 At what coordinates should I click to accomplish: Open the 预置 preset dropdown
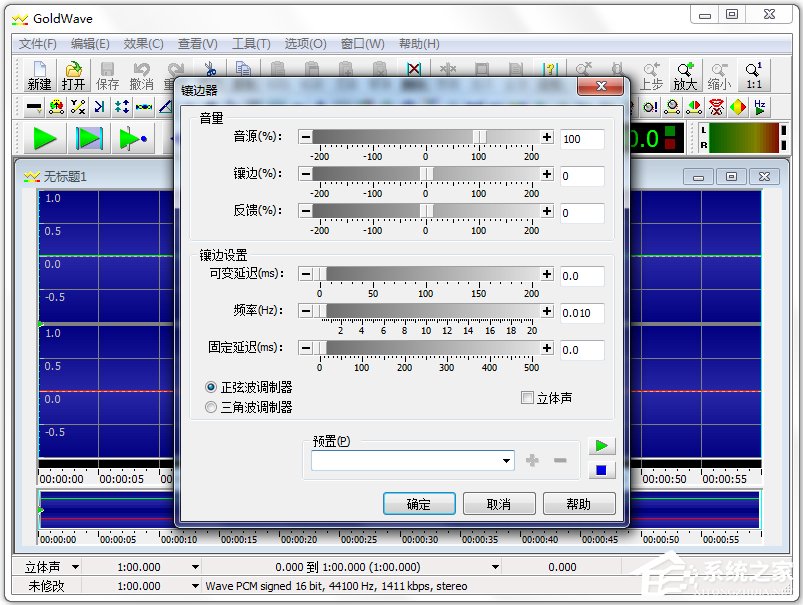(x=506, y=461)
